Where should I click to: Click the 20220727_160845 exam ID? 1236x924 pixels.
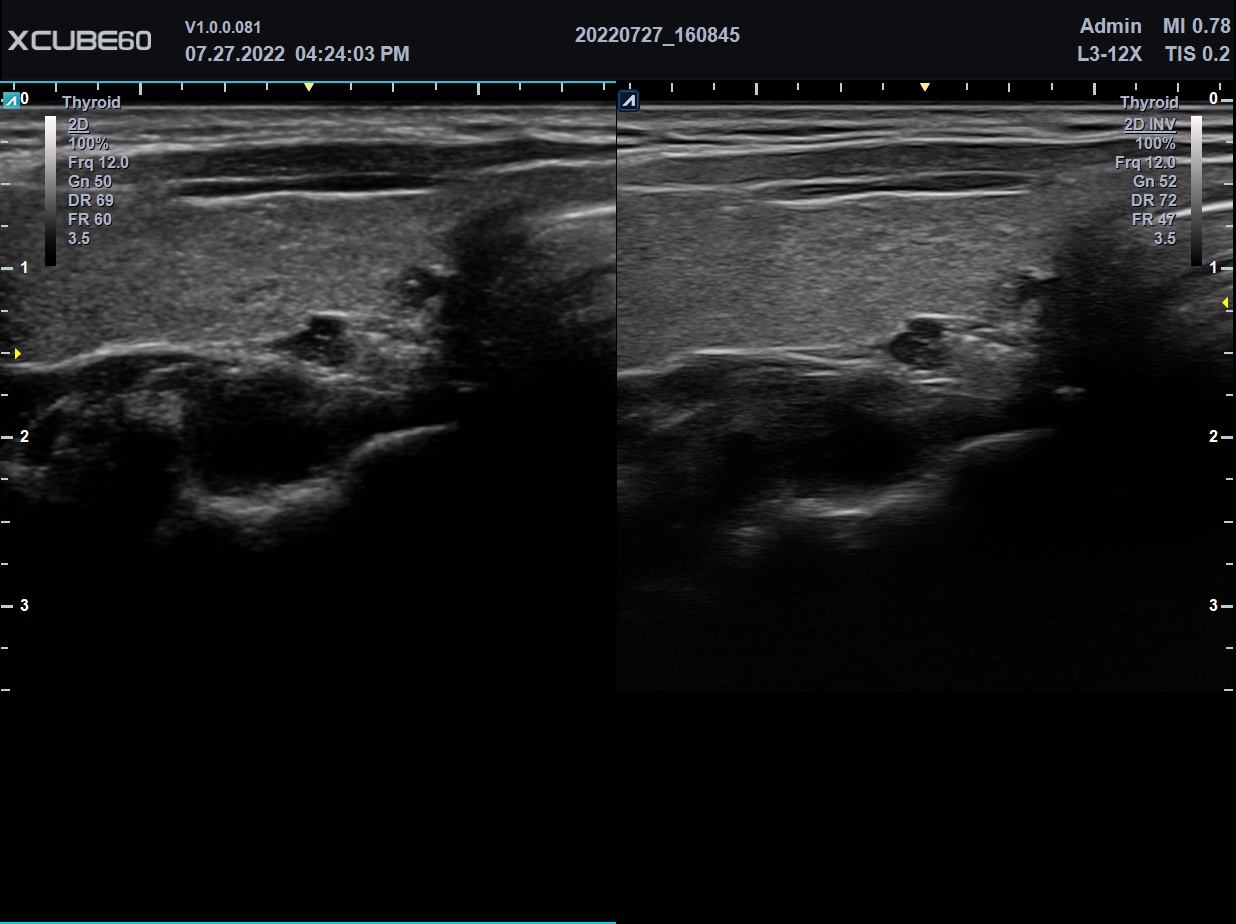(657, 35)
